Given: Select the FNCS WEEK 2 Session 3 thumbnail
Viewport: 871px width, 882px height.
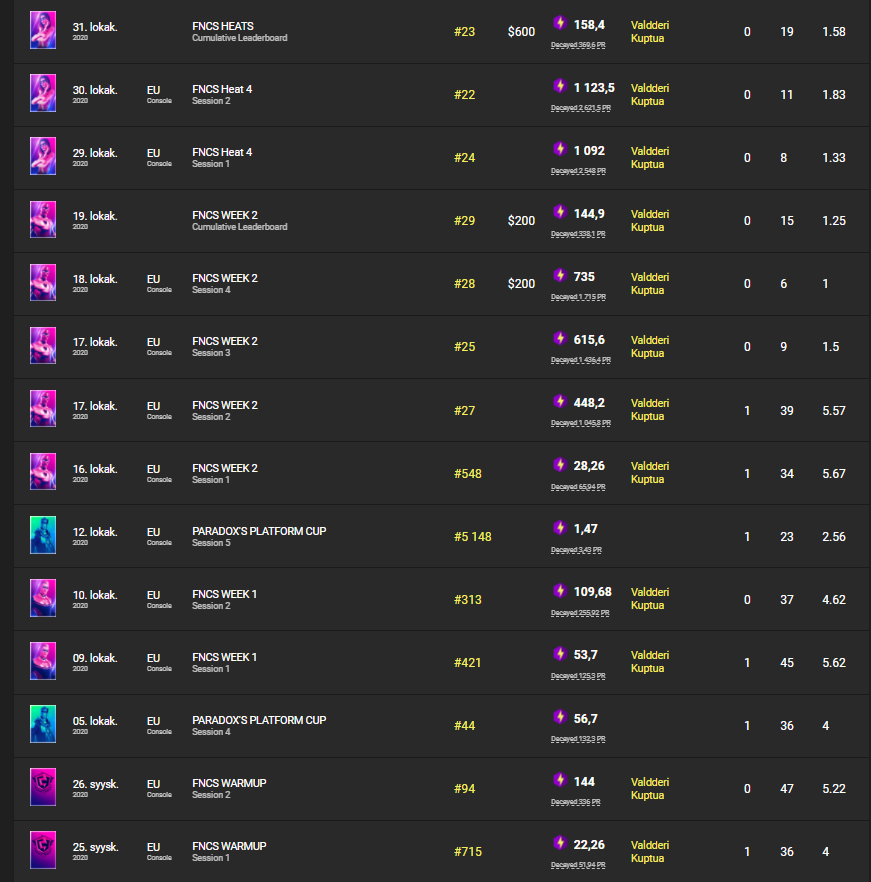Looking at the screenshot, I should pyautogui.click(x=43, y=345).
